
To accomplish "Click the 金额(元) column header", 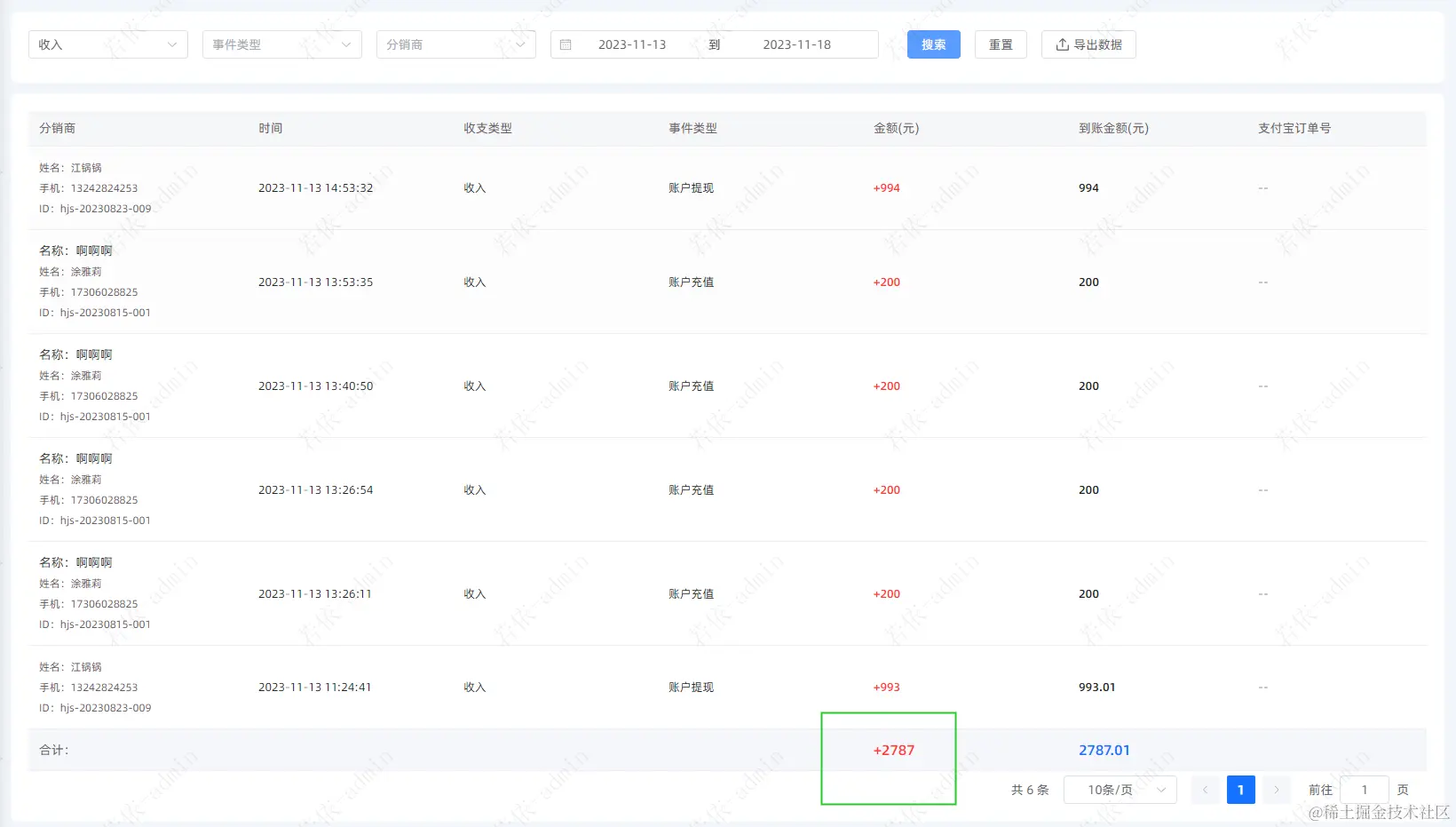I will pos(897,128).
